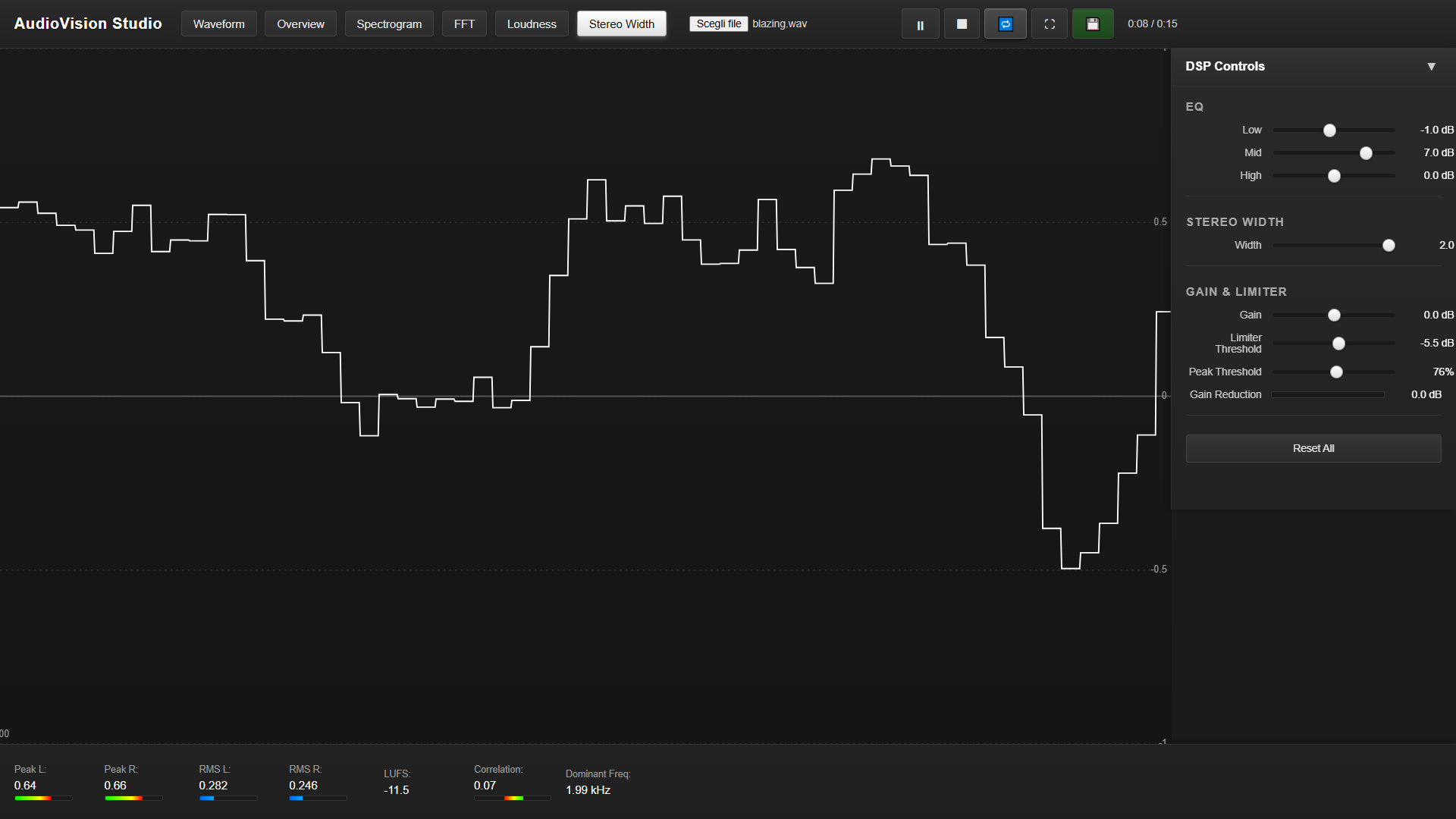Click the Peak Threshold slider handle

point(1336,372)
